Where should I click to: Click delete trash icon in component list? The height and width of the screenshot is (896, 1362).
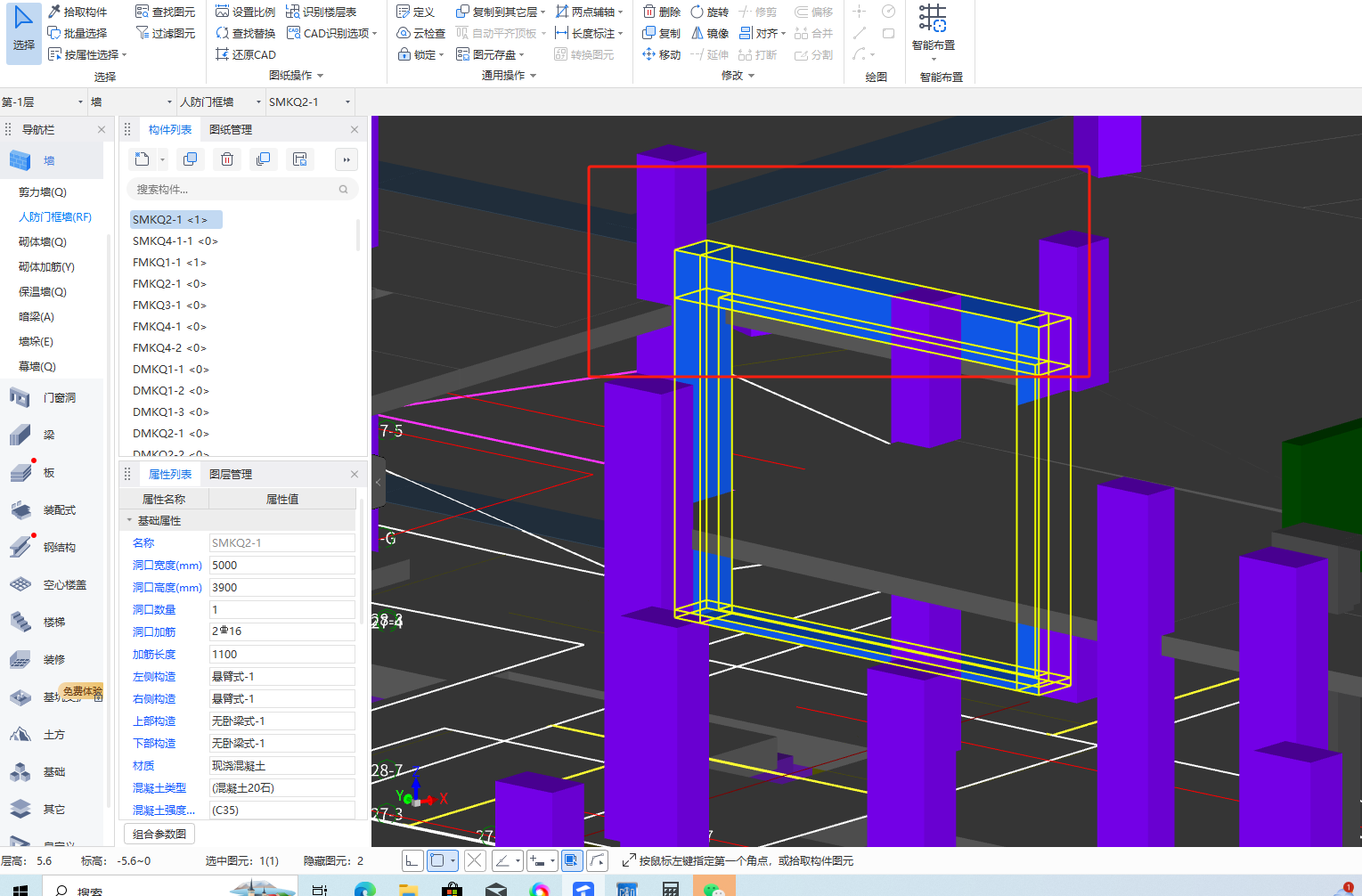pyautogui.click(x=227, y=159)
